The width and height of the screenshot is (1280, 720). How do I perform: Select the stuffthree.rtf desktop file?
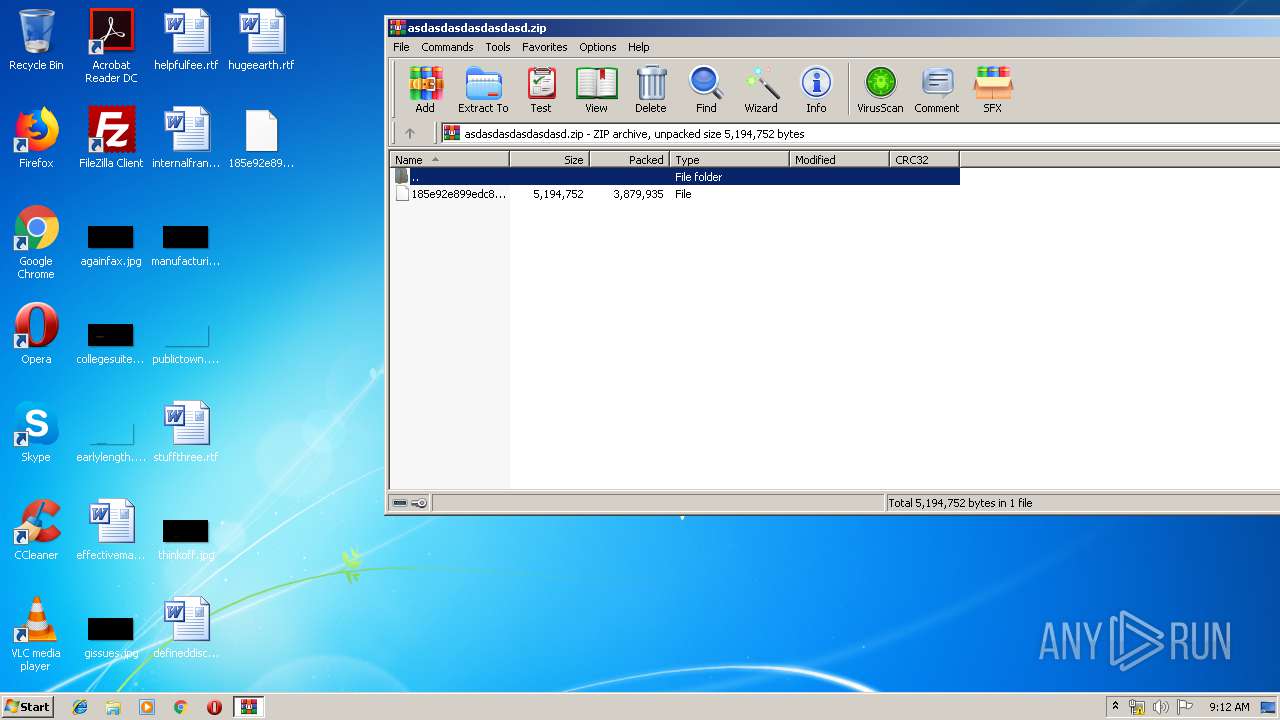click(x=186, y=432)
